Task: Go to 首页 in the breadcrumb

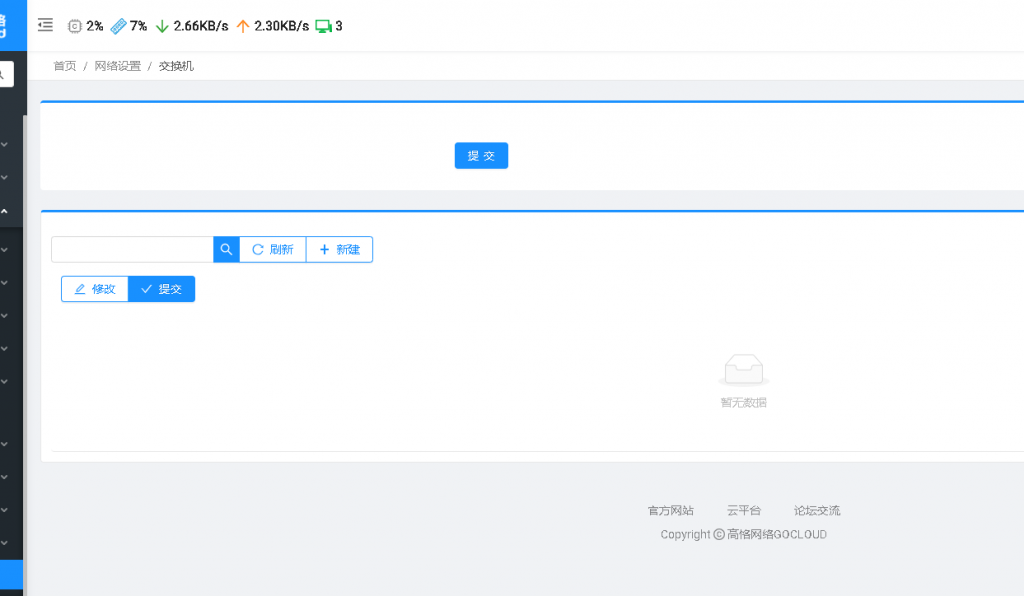Action: pos(65,66)
